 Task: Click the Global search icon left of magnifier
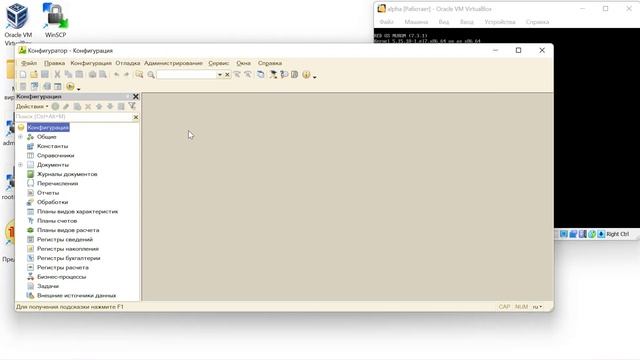[x=139, y=74]
